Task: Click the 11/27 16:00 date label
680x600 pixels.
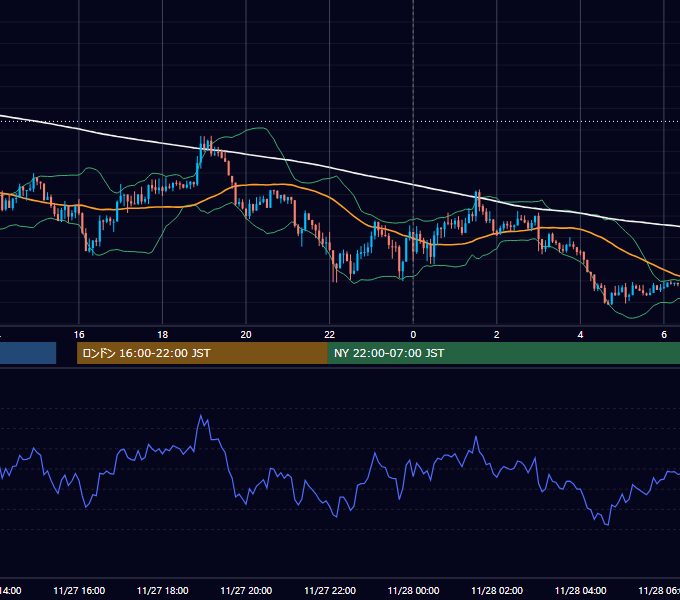Action: [x=79, y=590]
